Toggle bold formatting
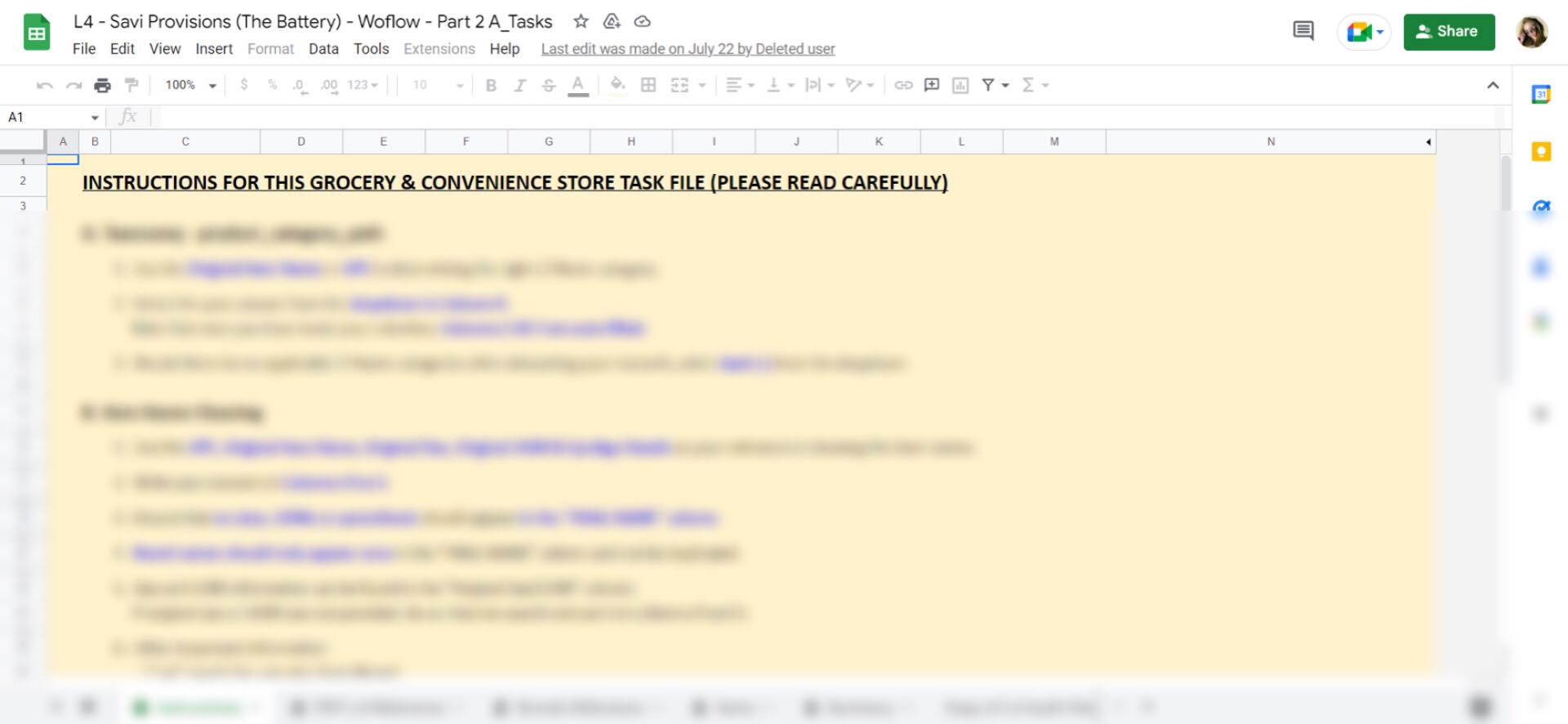1568x724 pixels. (x=491, y=85)
